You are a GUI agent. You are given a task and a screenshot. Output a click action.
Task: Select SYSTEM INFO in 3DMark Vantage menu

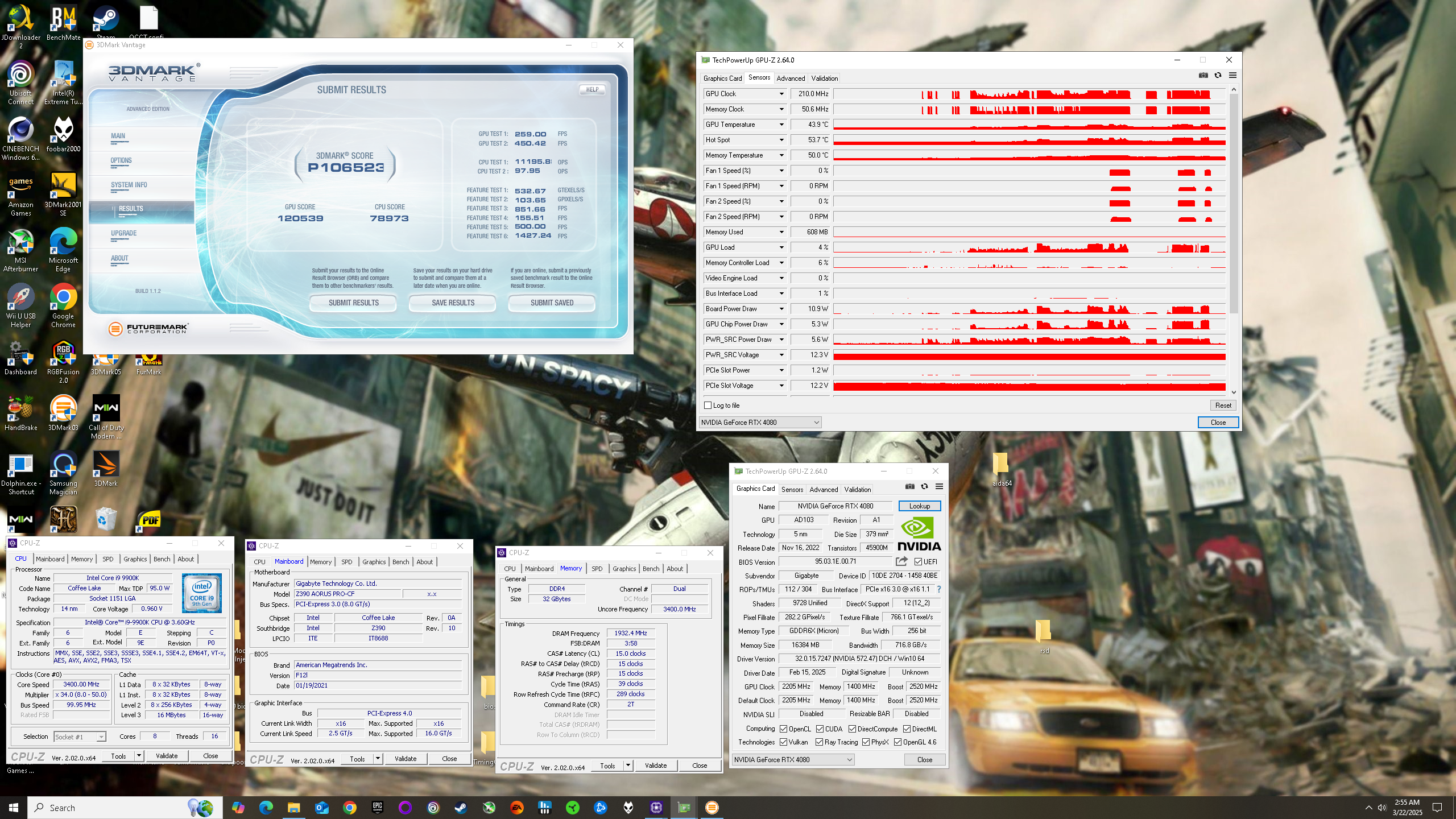pos(129,185)
